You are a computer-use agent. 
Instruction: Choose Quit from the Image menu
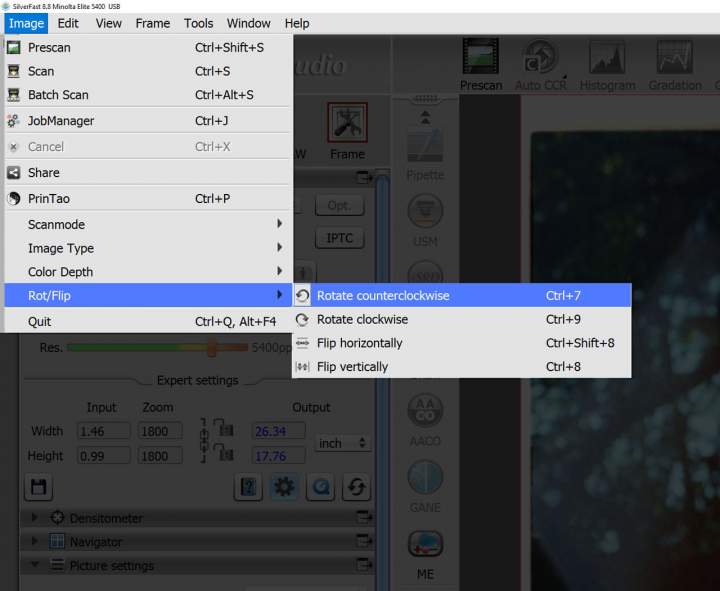(148, 321)
